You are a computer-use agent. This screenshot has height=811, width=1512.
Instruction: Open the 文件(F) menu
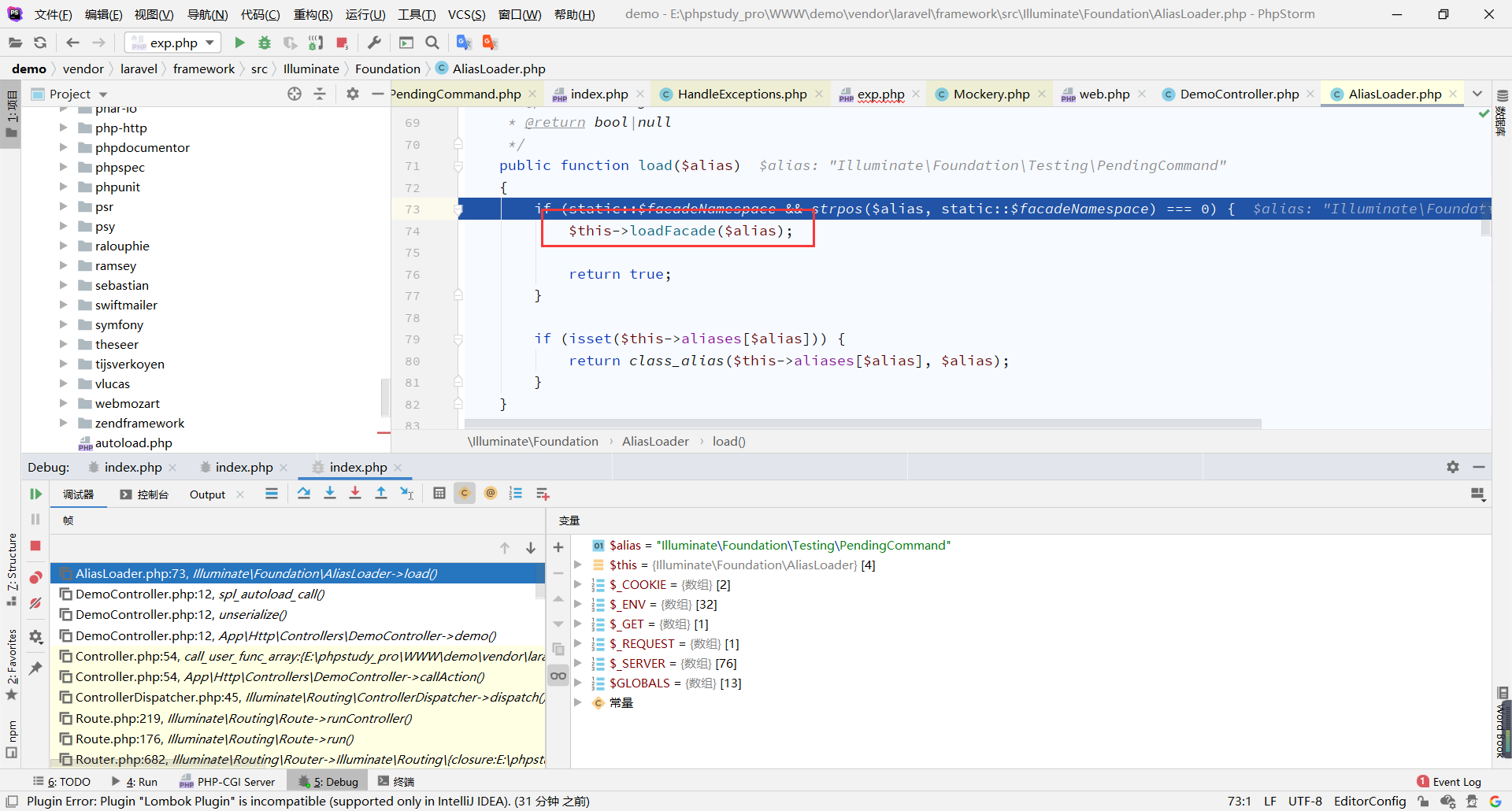click(53, 14)
